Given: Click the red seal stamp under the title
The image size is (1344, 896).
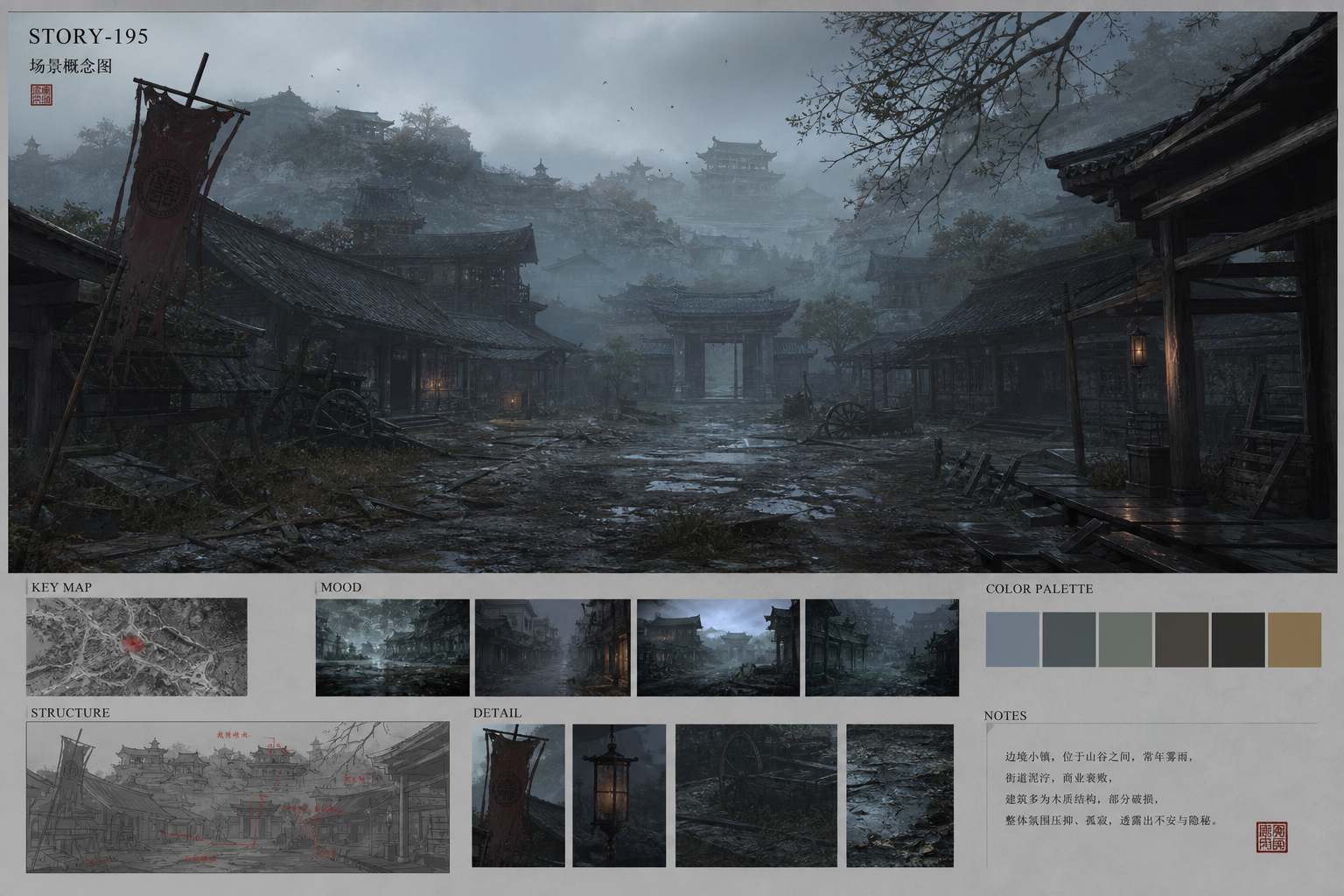Looking at the screenshot, I should (x=41, y=94).
